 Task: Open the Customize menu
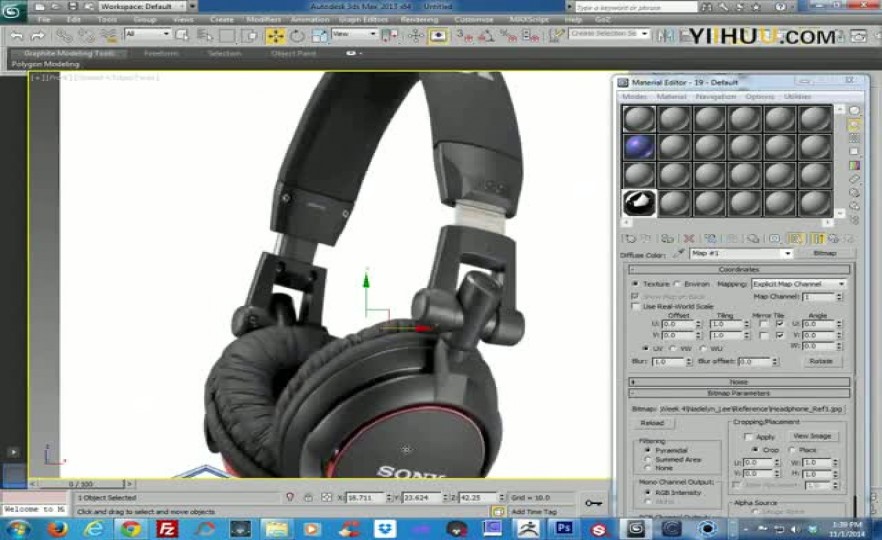point(474,20)
